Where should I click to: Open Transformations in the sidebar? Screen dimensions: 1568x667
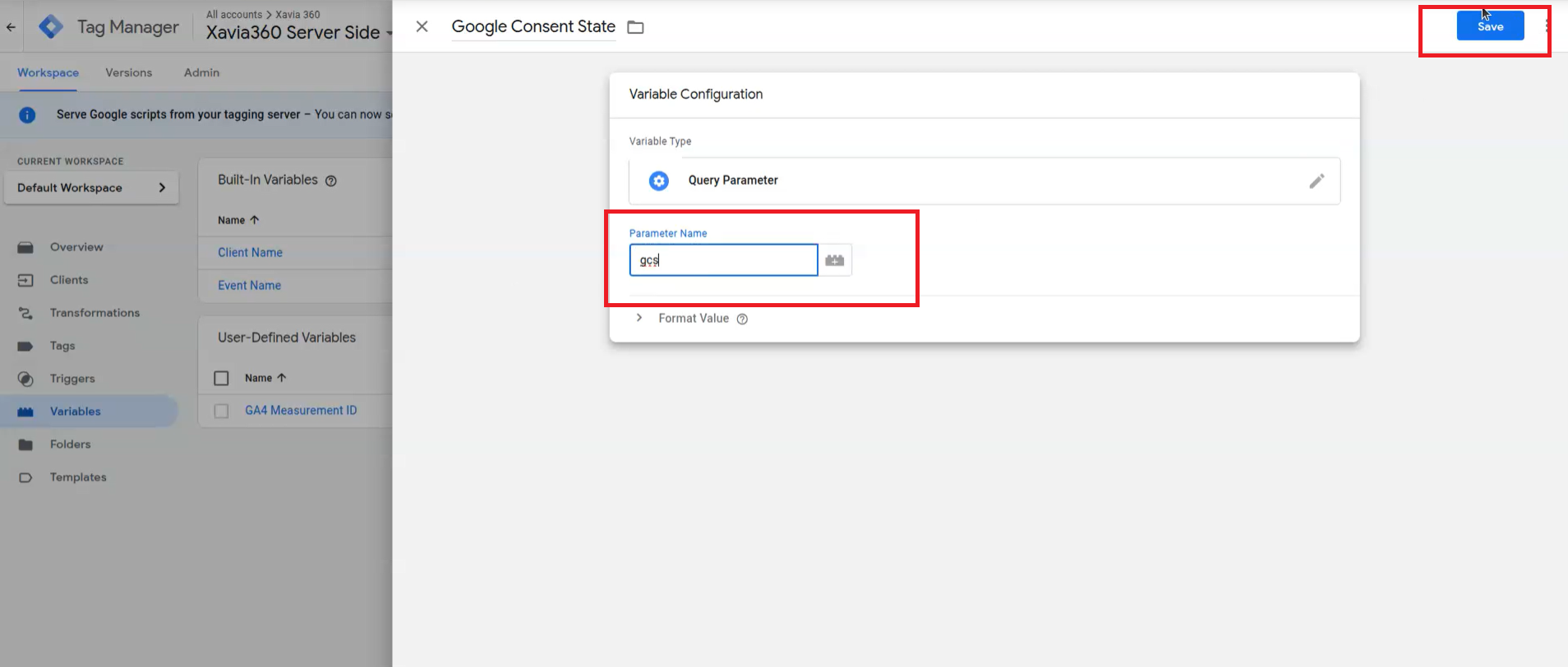coord(95,313)
